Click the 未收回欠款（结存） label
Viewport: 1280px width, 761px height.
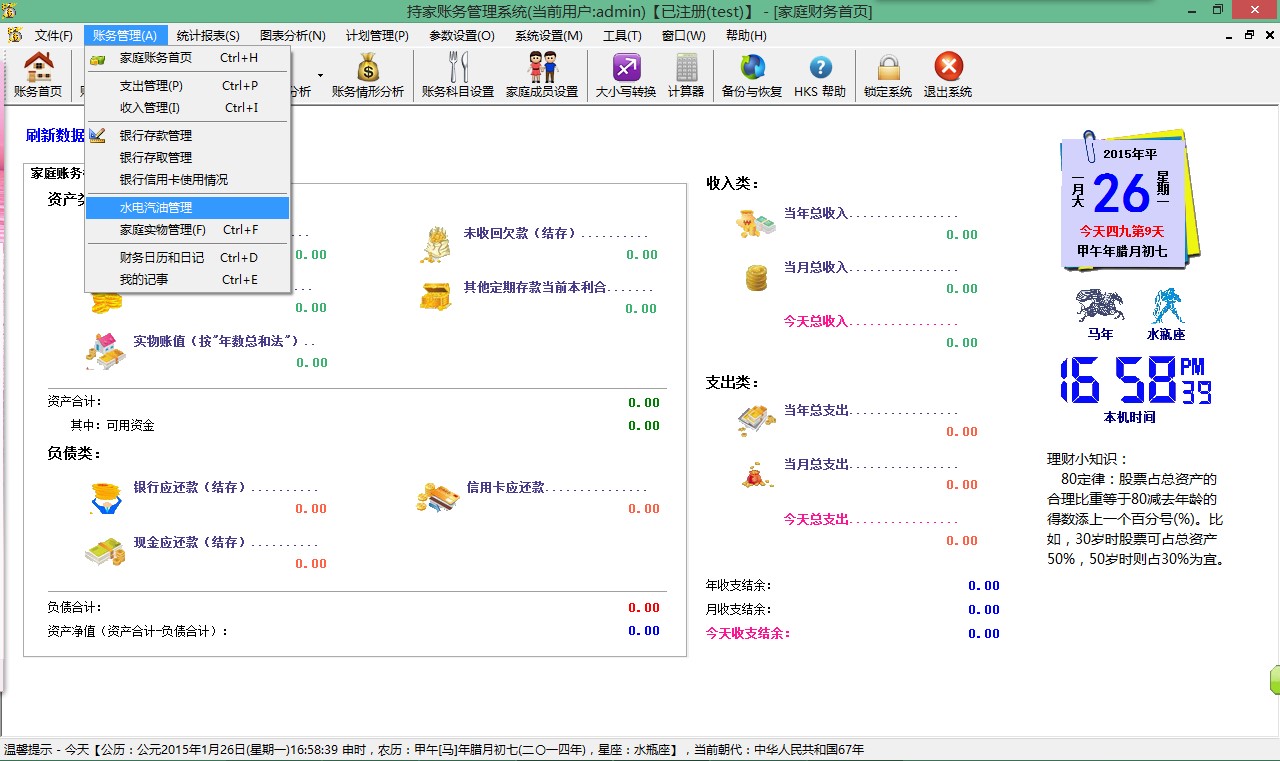(520, 234)
